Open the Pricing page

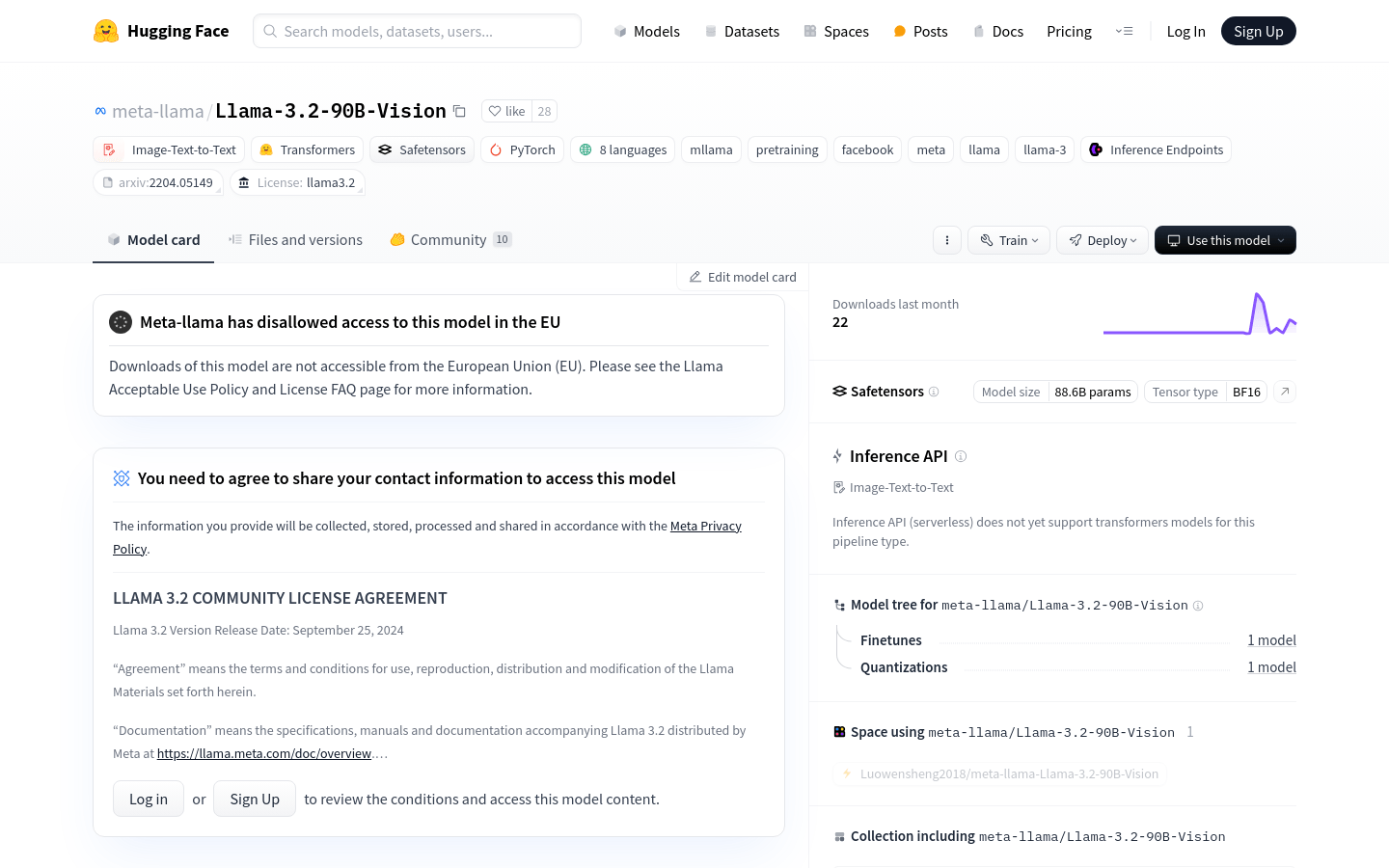tap(1069, 31)
